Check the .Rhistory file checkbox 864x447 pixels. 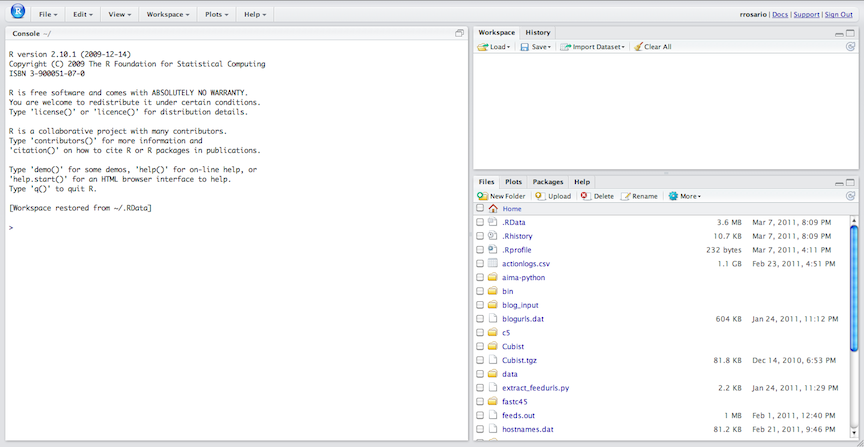[480, 236]
